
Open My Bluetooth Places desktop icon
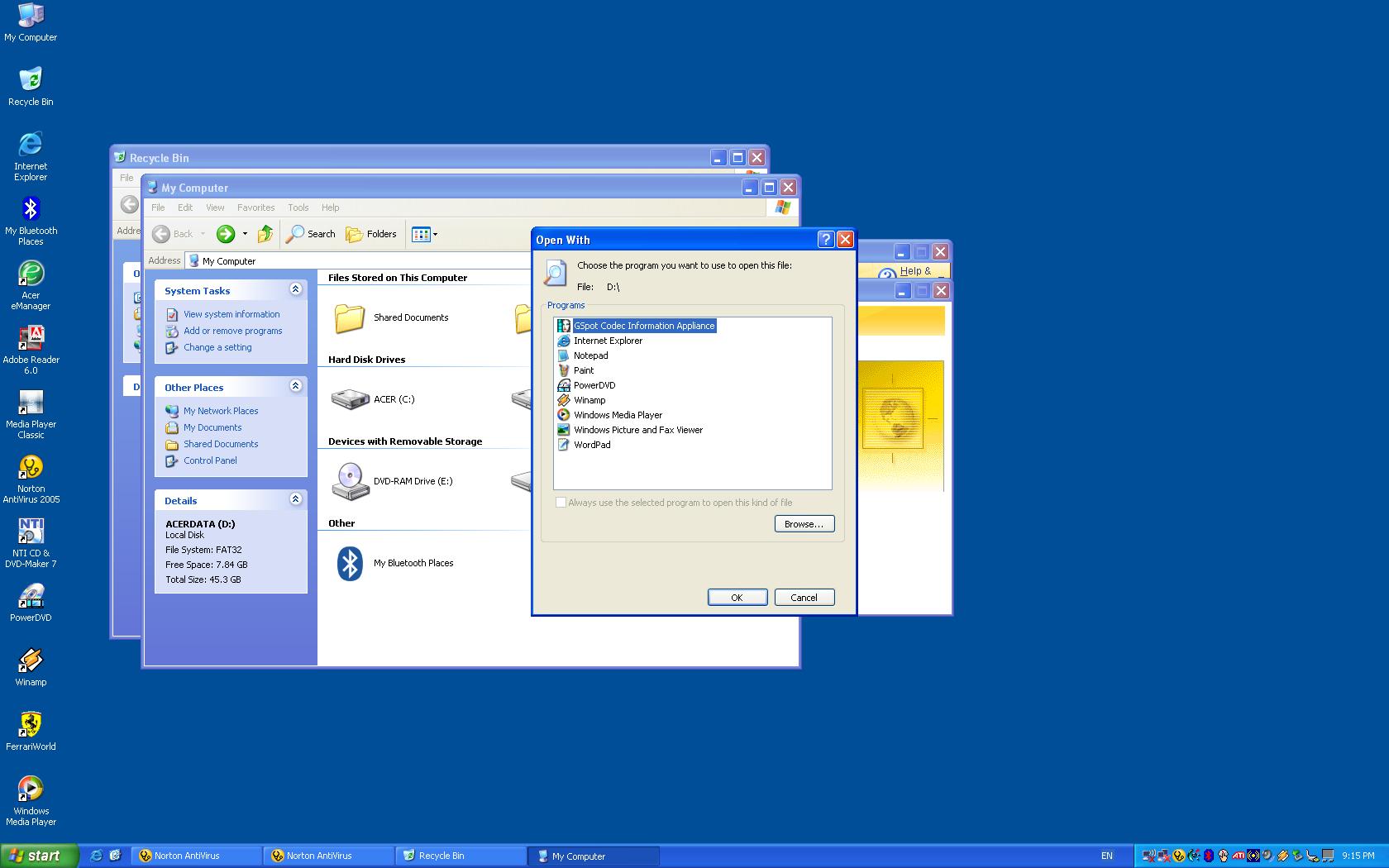(x=31, y=221)
